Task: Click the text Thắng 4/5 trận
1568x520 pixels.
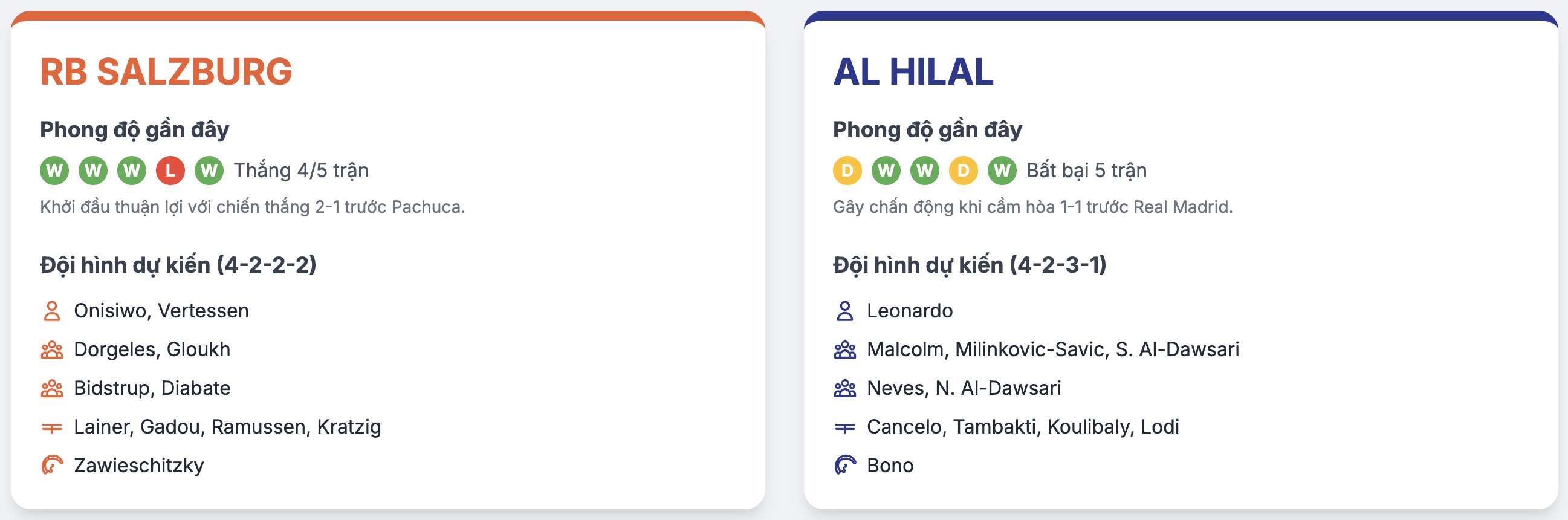Action: [301, 171]
